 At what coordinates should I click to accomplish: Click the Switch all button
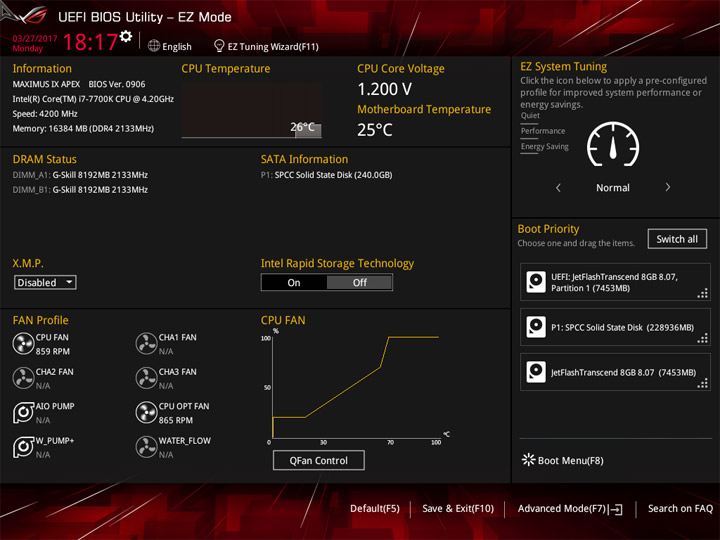pos(677,239)
